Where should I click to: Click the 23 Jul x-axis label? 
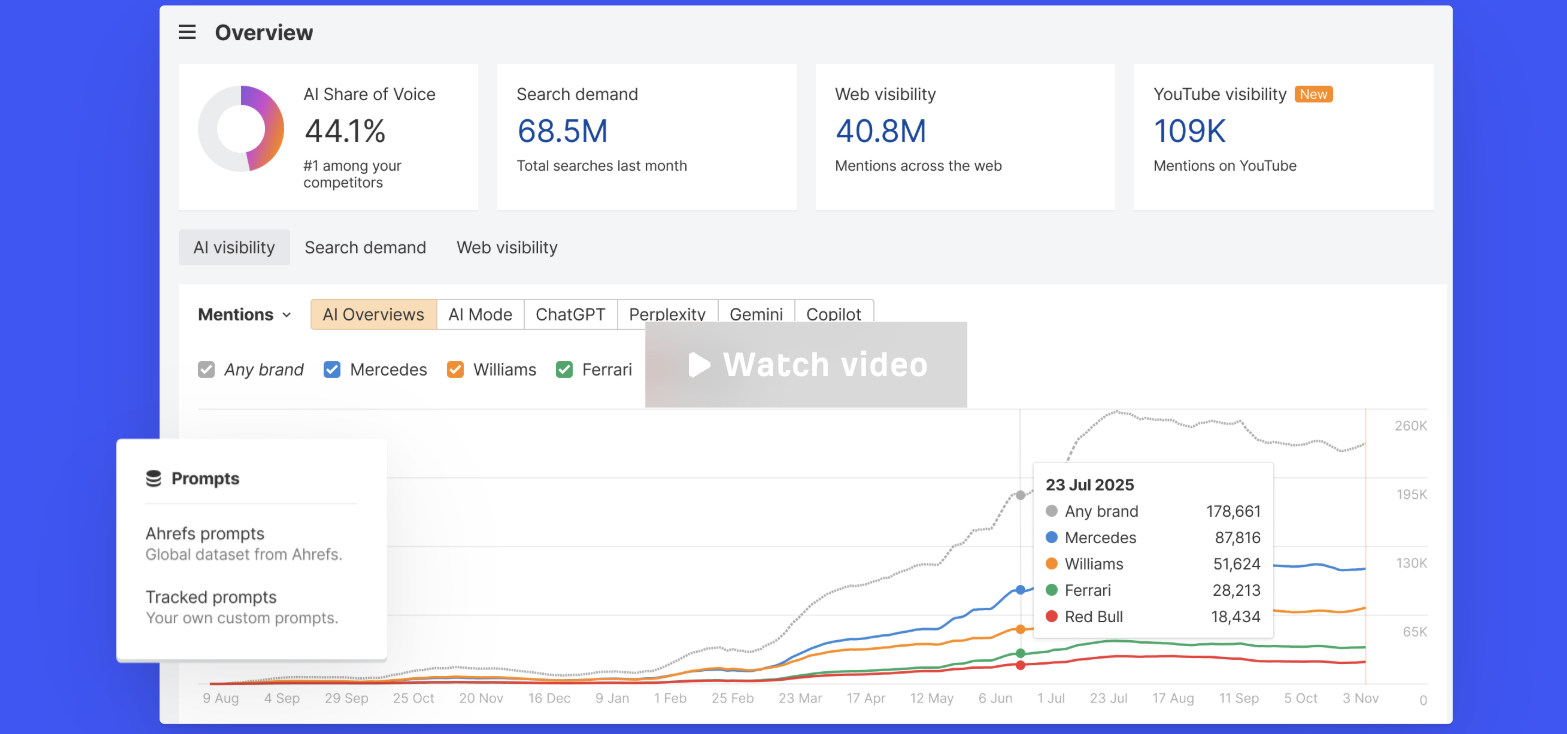pos(1109,698)
